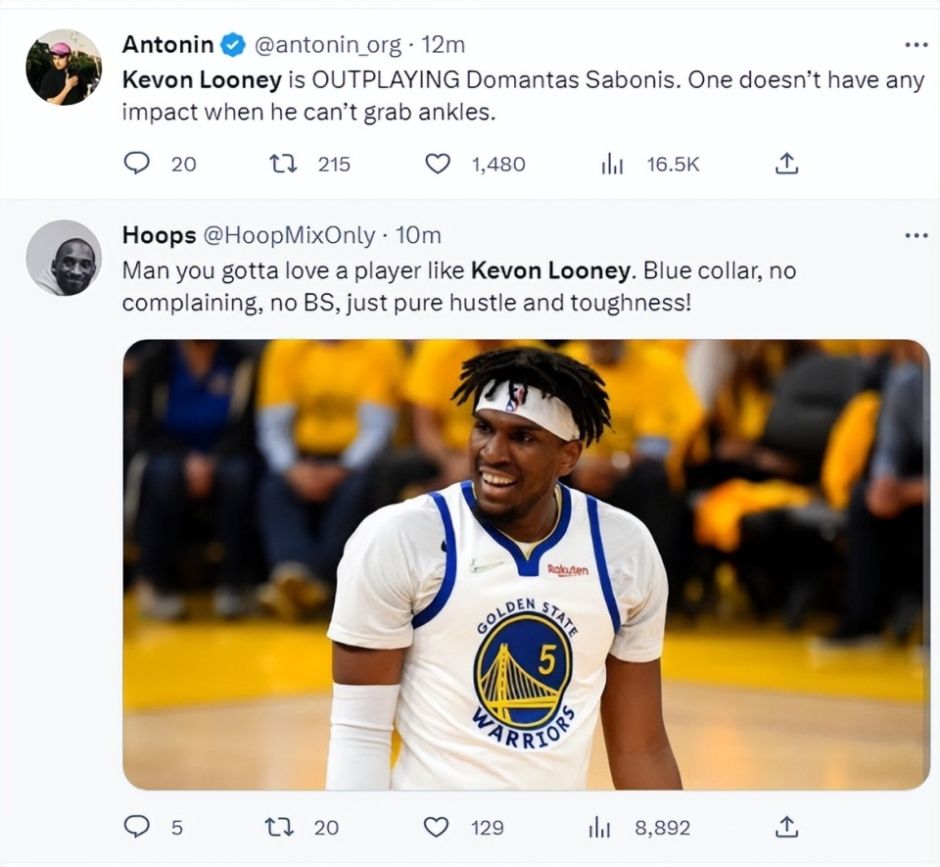Click the Antonin display name

point(167,45)
